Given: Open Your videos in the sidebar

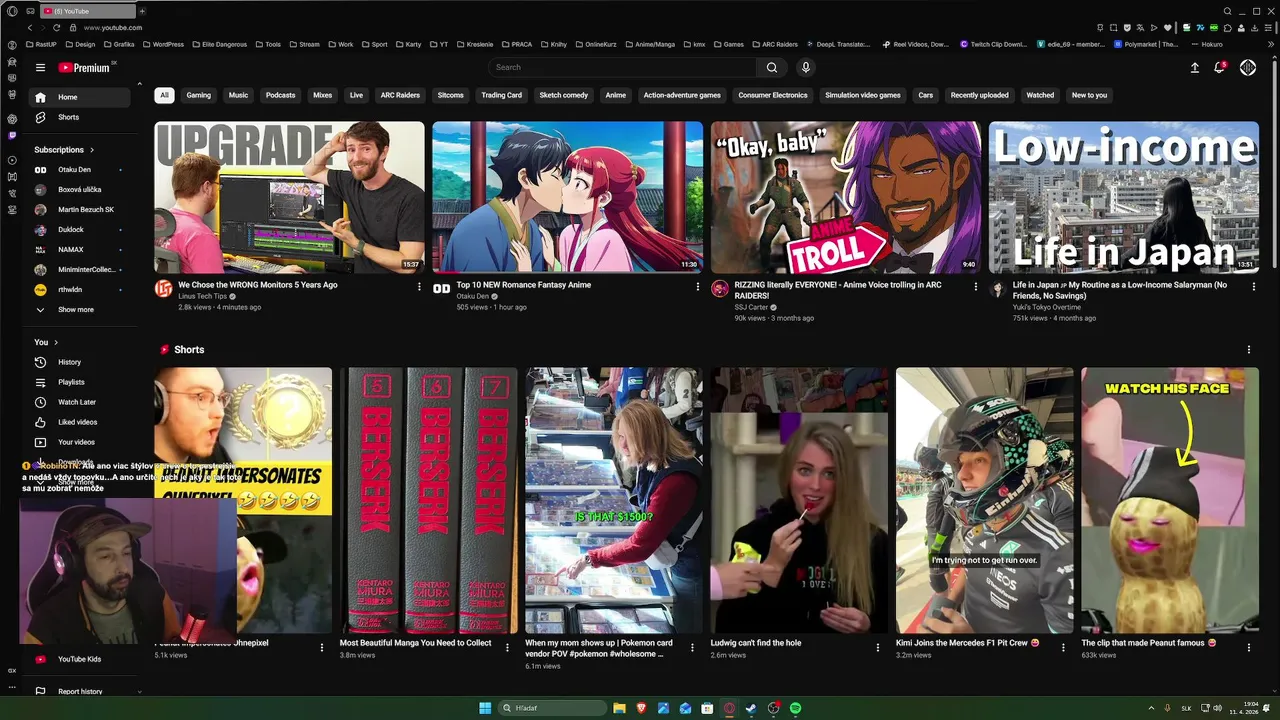Looking at the screenshot, I should coord(80,442).
